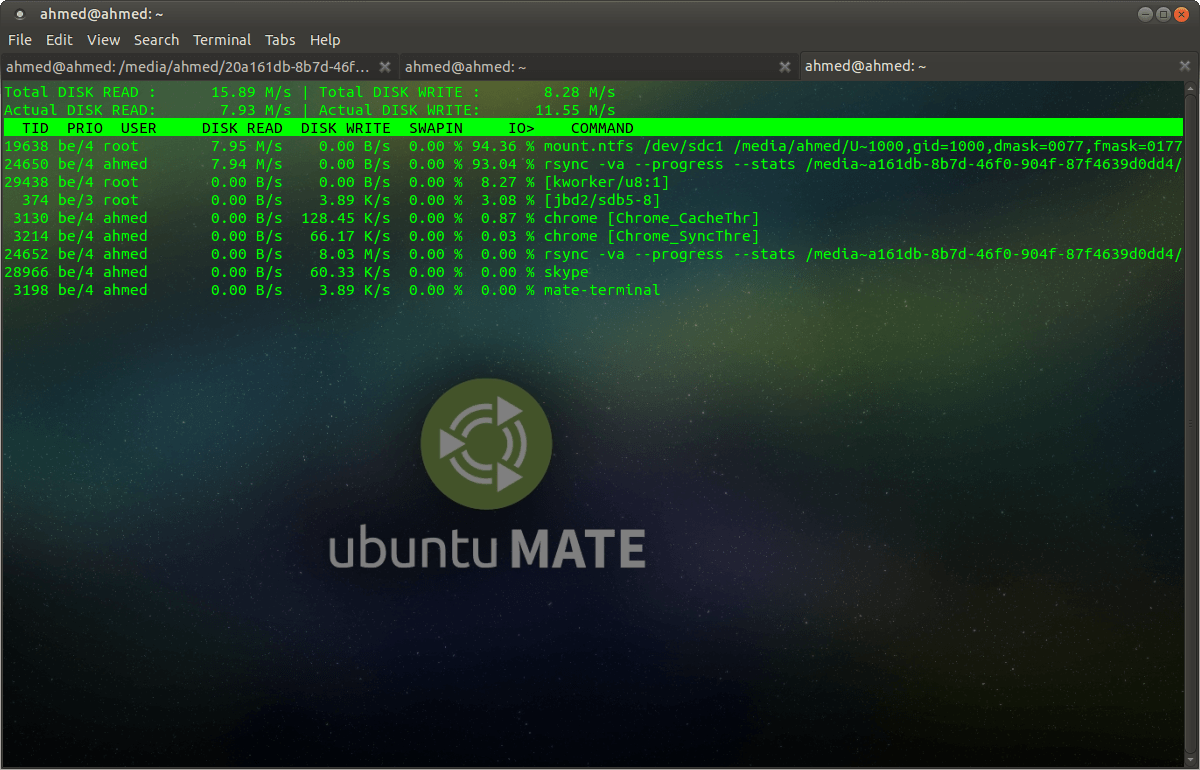Image resolution: width=1200 pixels, height=770 pixels.
Task: Click the Actual DISK READ value 7.93 M/s
Action: (256, 110)
